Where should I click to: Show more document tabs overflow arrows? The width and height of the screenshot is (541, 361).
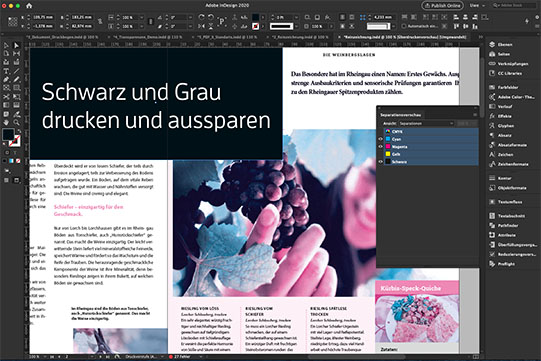click(480, 37)
